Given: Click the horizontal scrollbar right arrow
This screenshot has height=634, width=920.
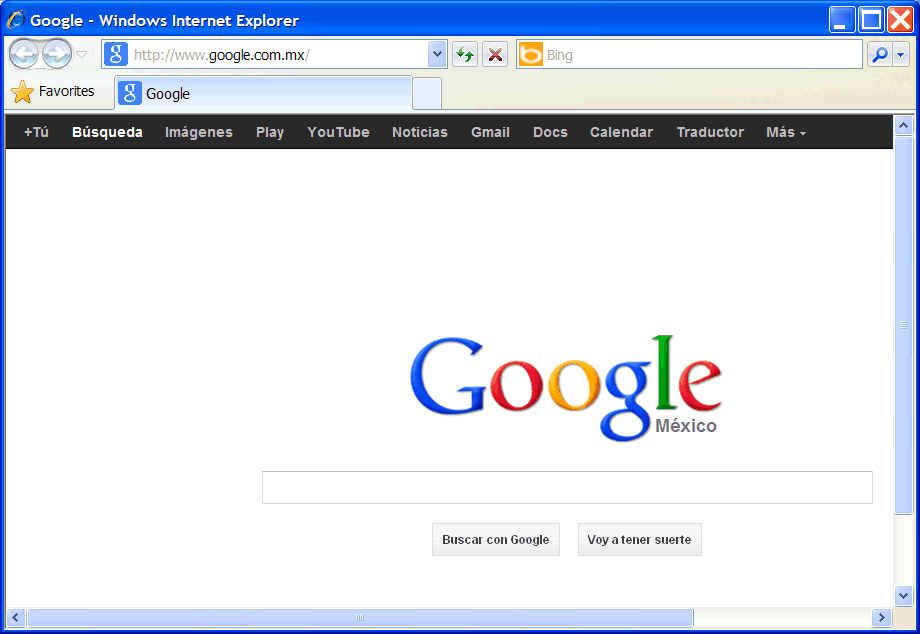Looking at the screenshot, I should [x=881, y=617].
